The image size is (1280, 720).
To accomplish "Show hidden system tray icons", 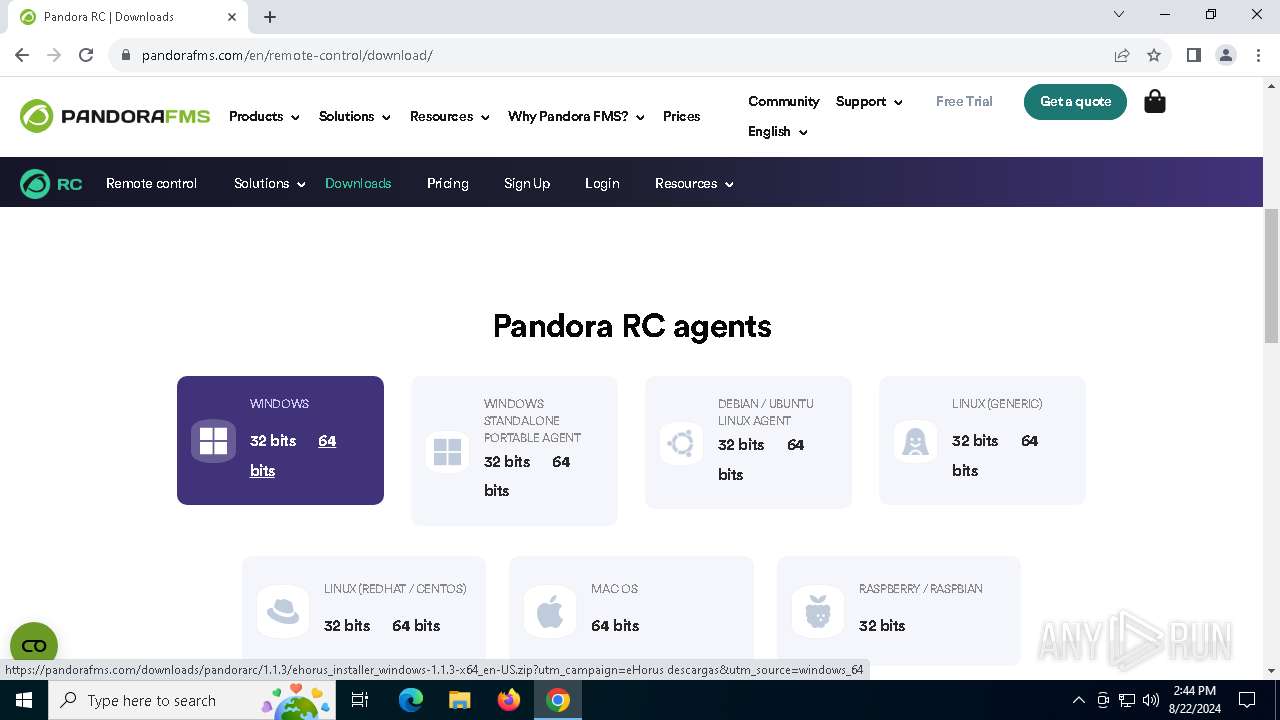I will click(x=1078, y=700).
